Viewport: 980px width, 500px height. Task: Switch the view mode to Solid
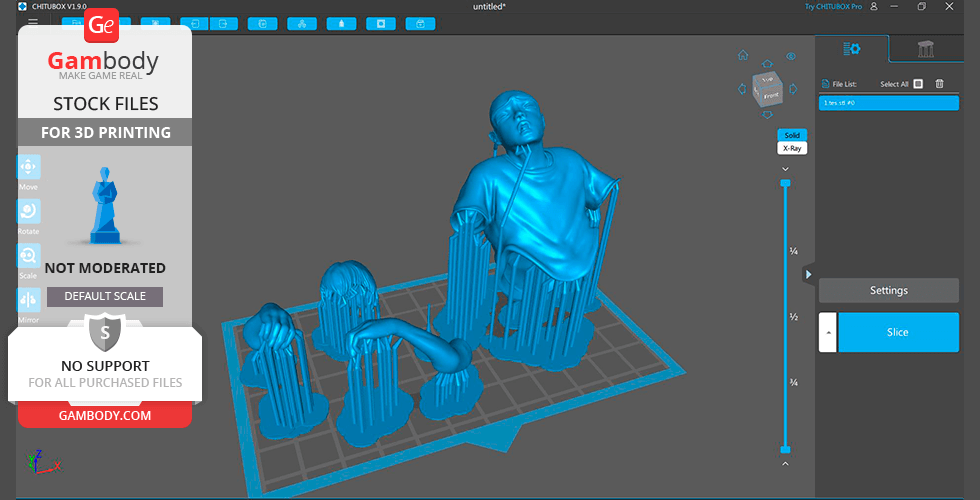pyautogui.click(x=791, y=135)
